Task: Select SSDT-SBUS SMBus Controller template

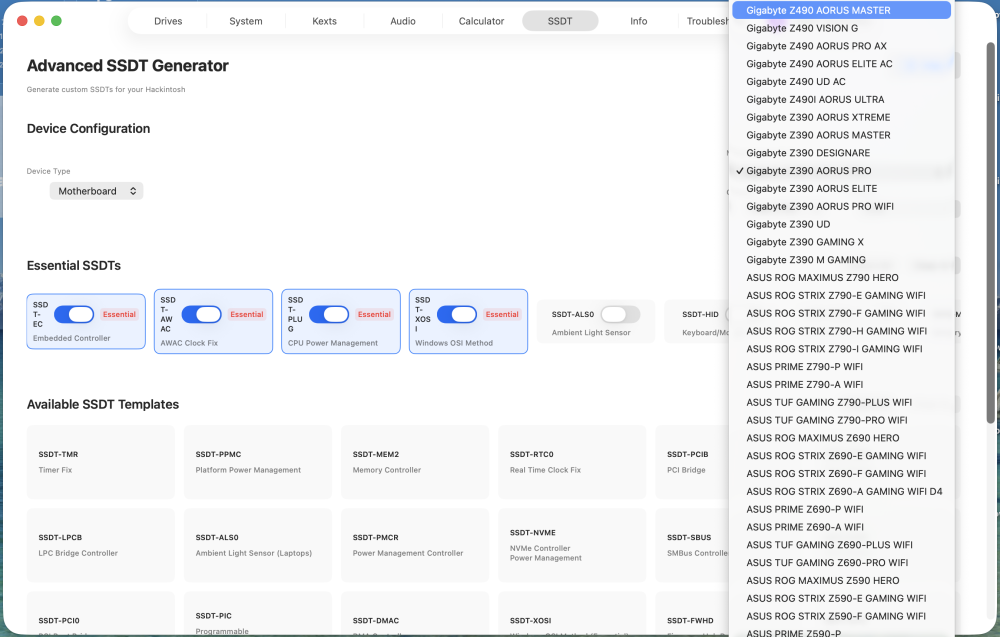Action: [x=693, y=545]
